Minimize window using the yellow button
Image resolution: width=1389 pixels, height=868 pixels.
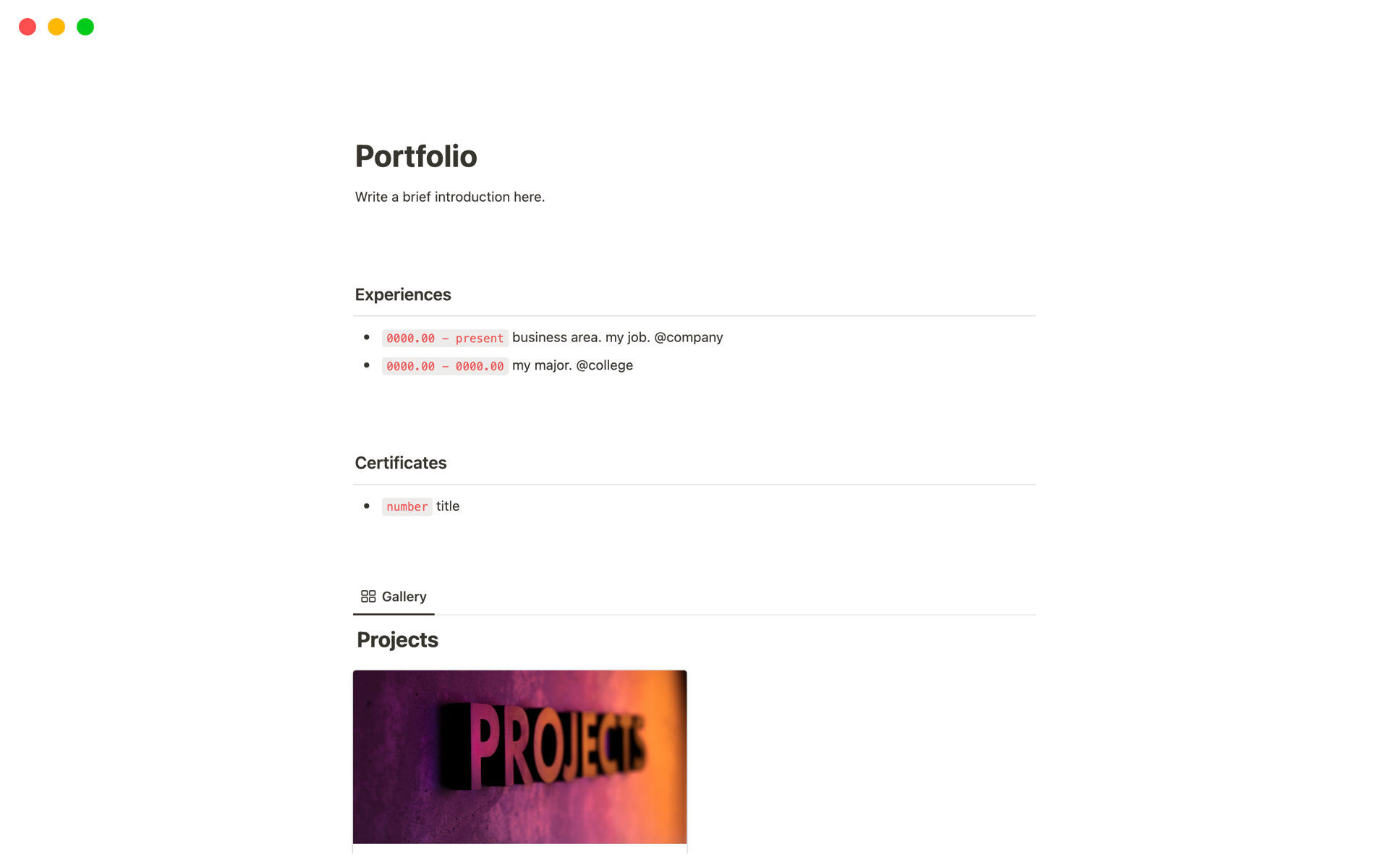tap(56, 27)
